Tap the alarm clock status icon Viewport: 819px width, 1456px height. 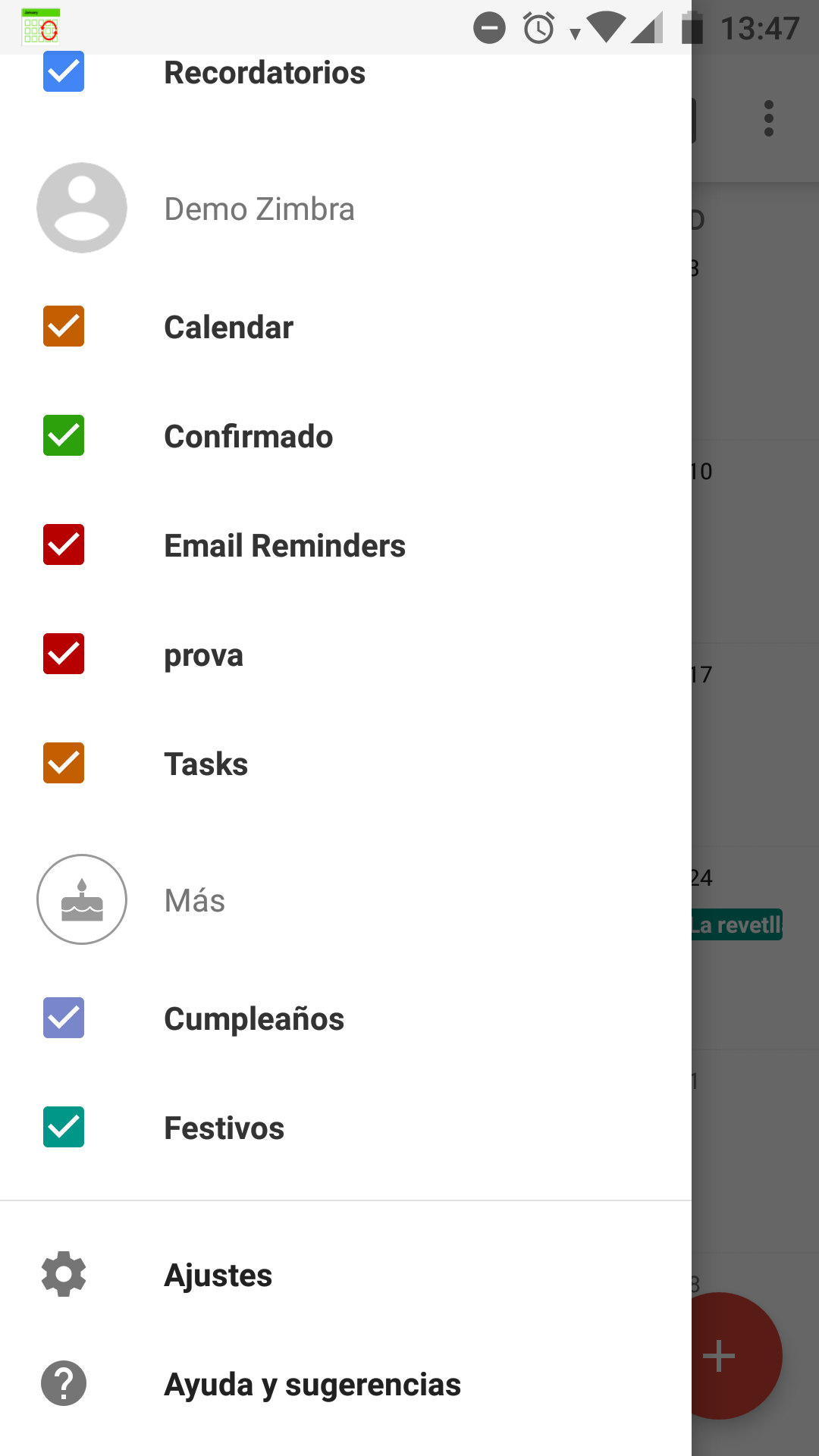tap(539, 29)
